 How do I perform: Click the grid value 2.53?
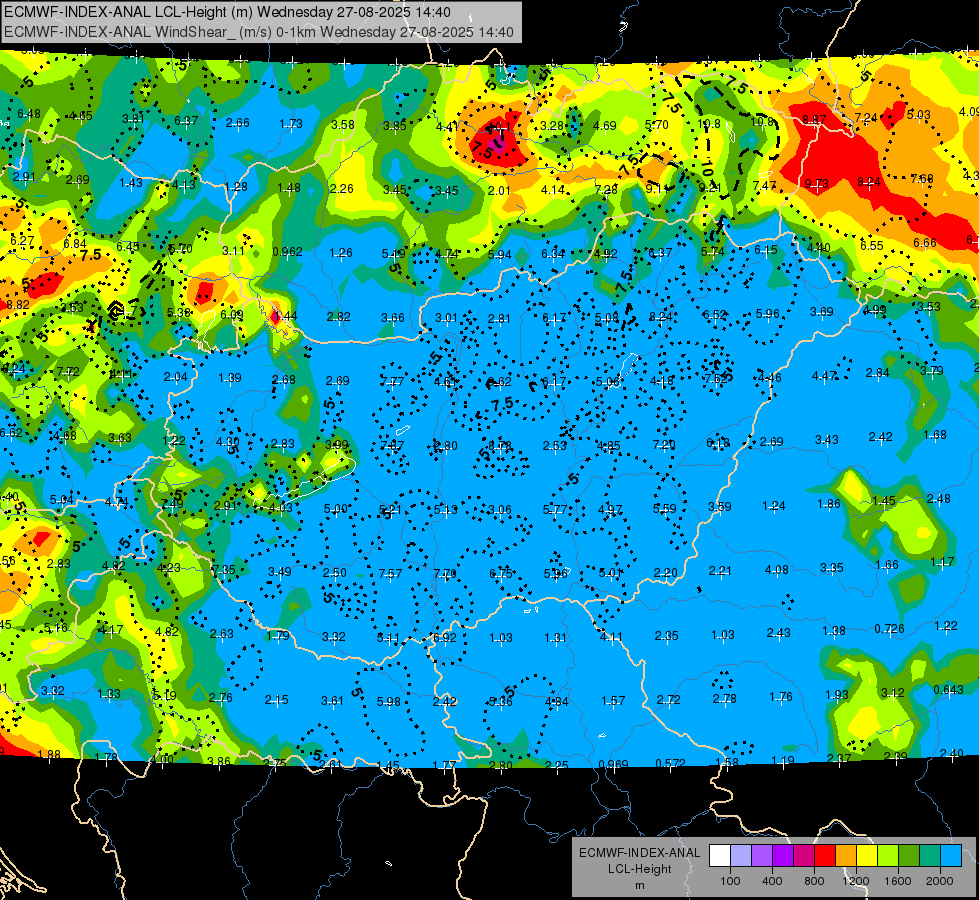pyautogui.click(x=554, y=445)
